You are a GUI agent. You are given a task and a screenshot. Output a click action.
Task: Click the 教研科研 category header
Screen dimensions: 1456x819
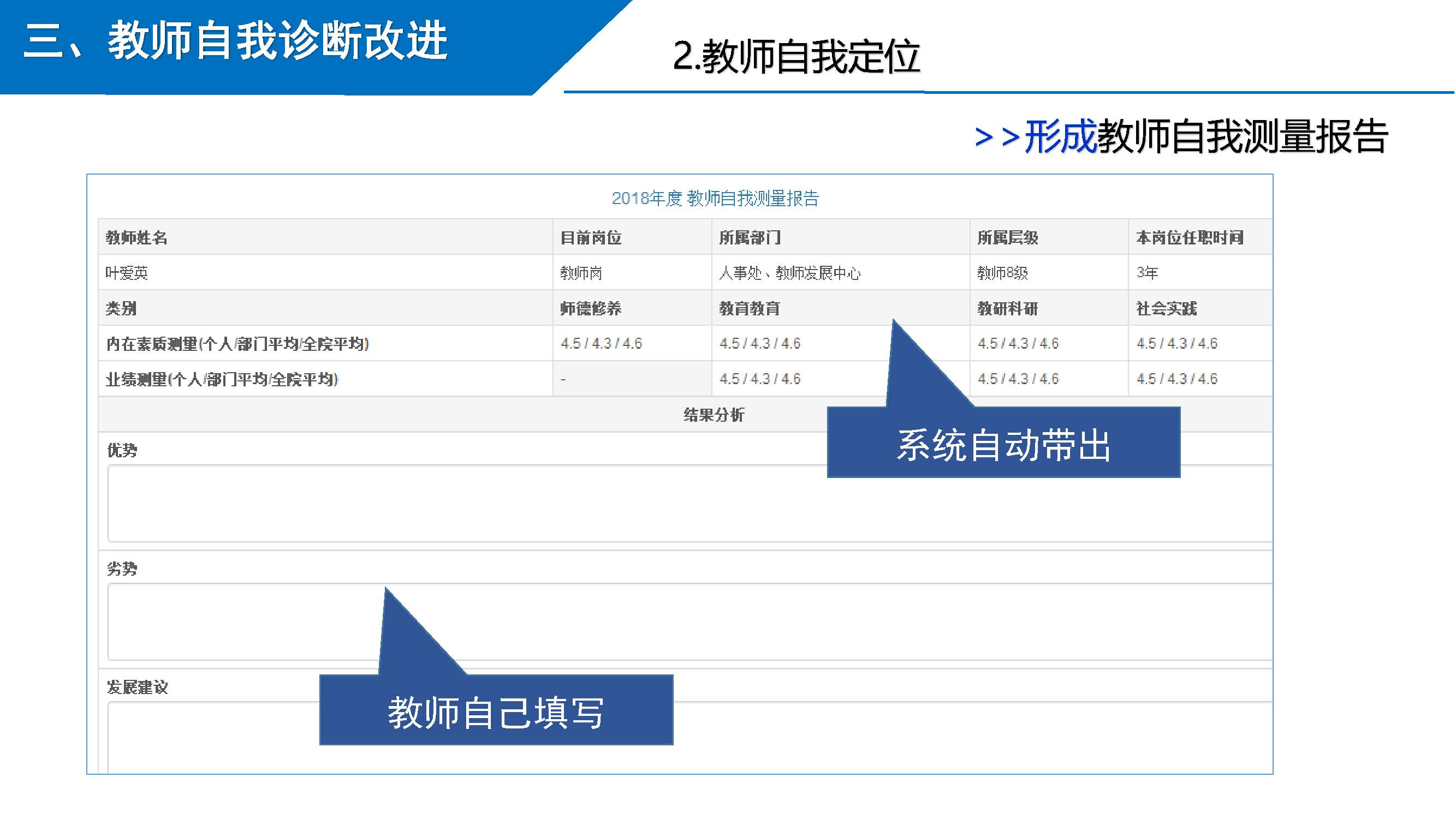[x=1008, y=308]
